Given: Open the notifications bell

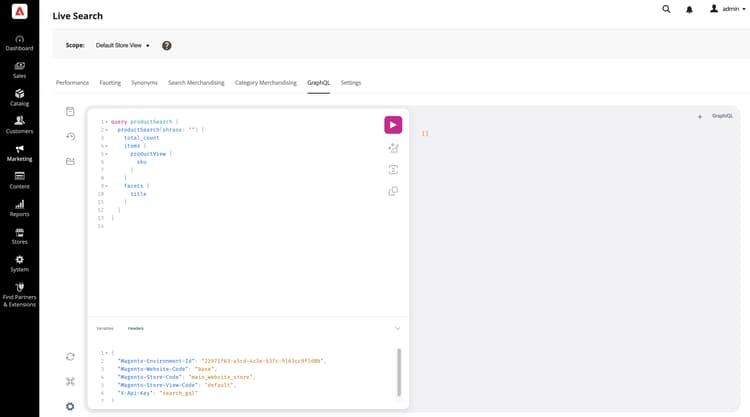Looking at the screenshot, I should tap(689, 10).
